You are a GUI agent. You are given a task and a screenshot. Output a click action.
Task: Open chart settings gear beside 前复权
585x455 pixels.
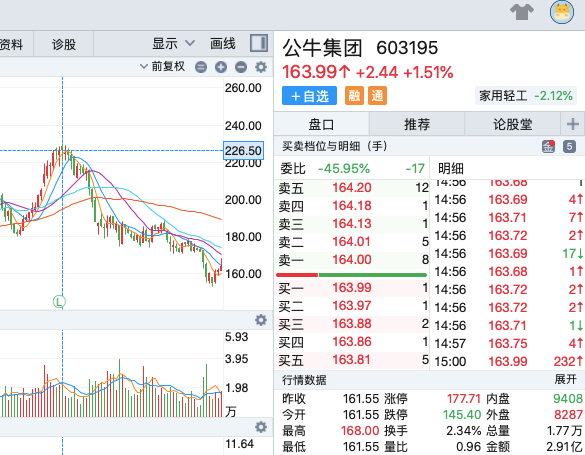point(261,67)
